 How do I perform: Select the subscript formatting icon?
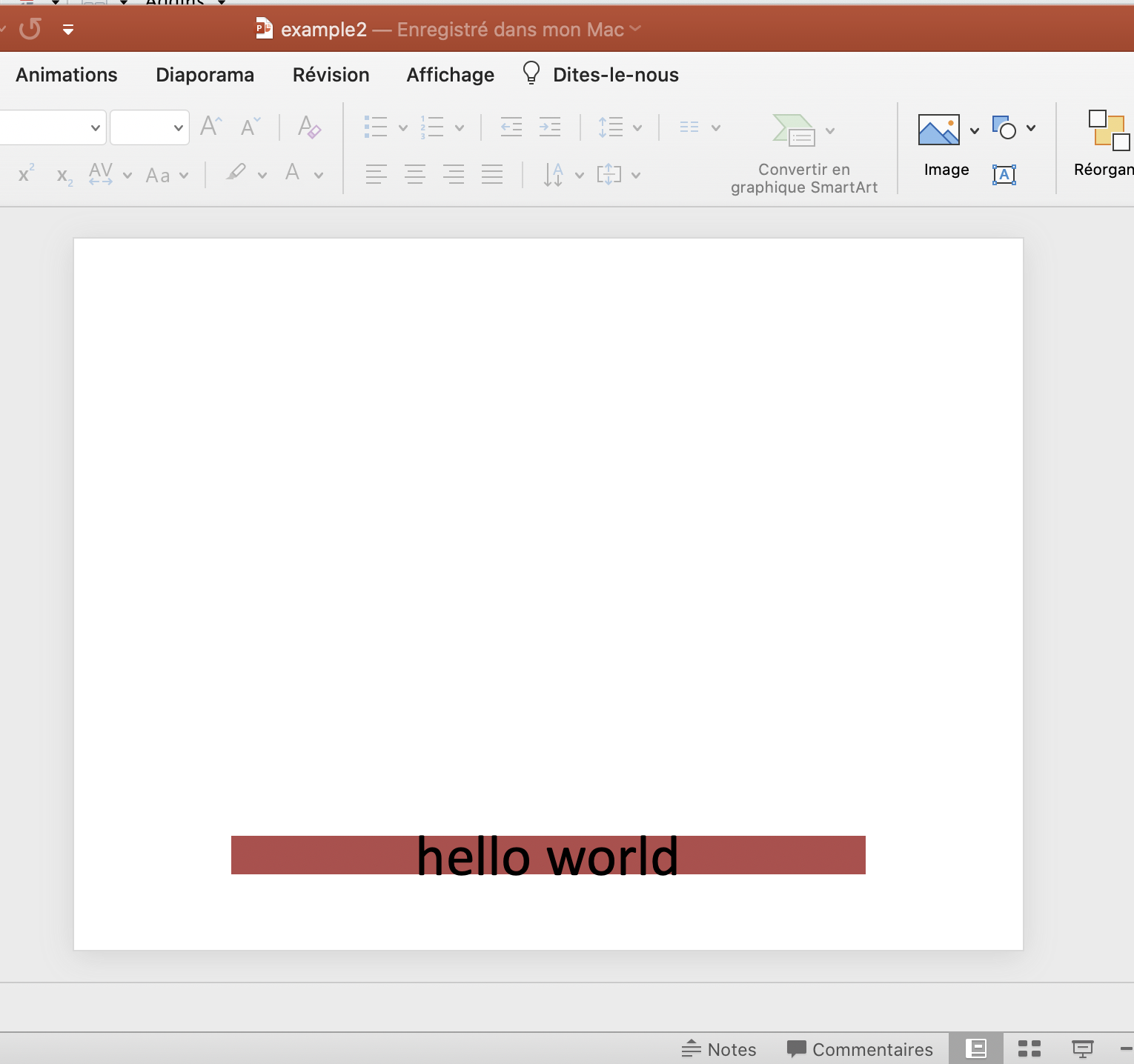[63, 176]
